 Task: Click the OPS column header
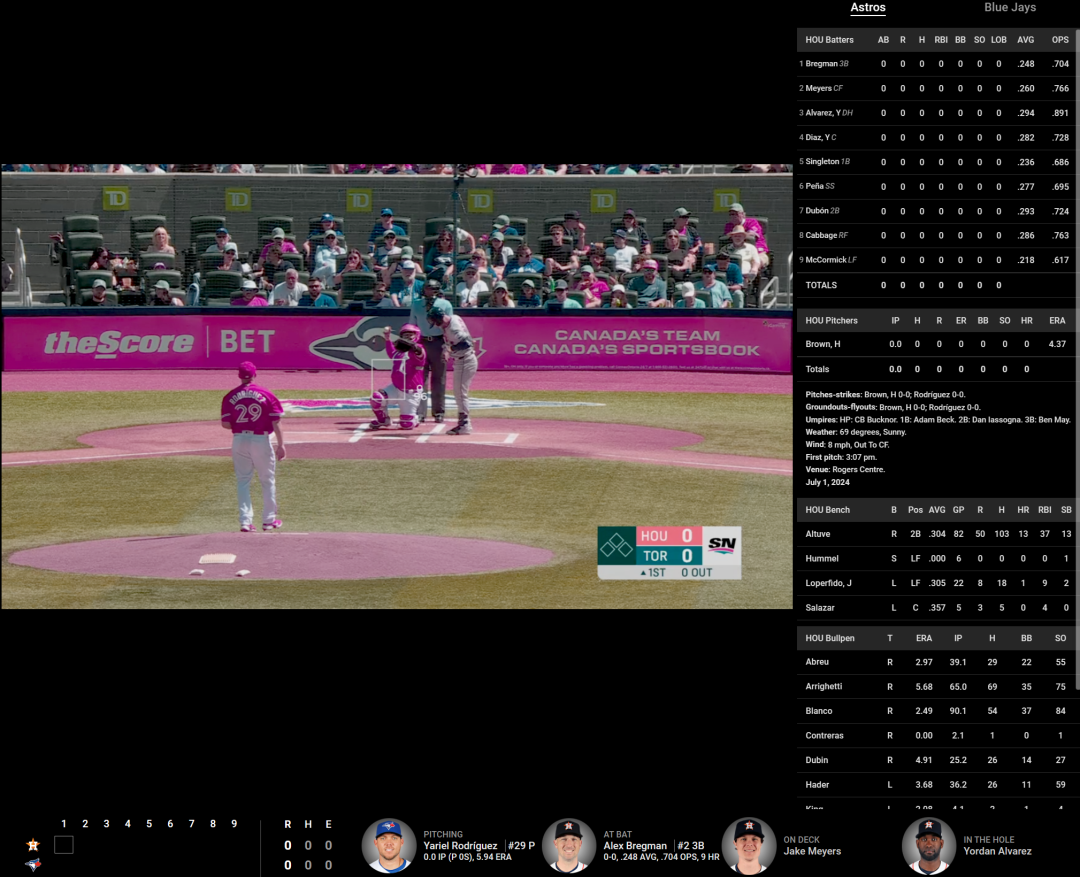click(x=1060, y=40)
